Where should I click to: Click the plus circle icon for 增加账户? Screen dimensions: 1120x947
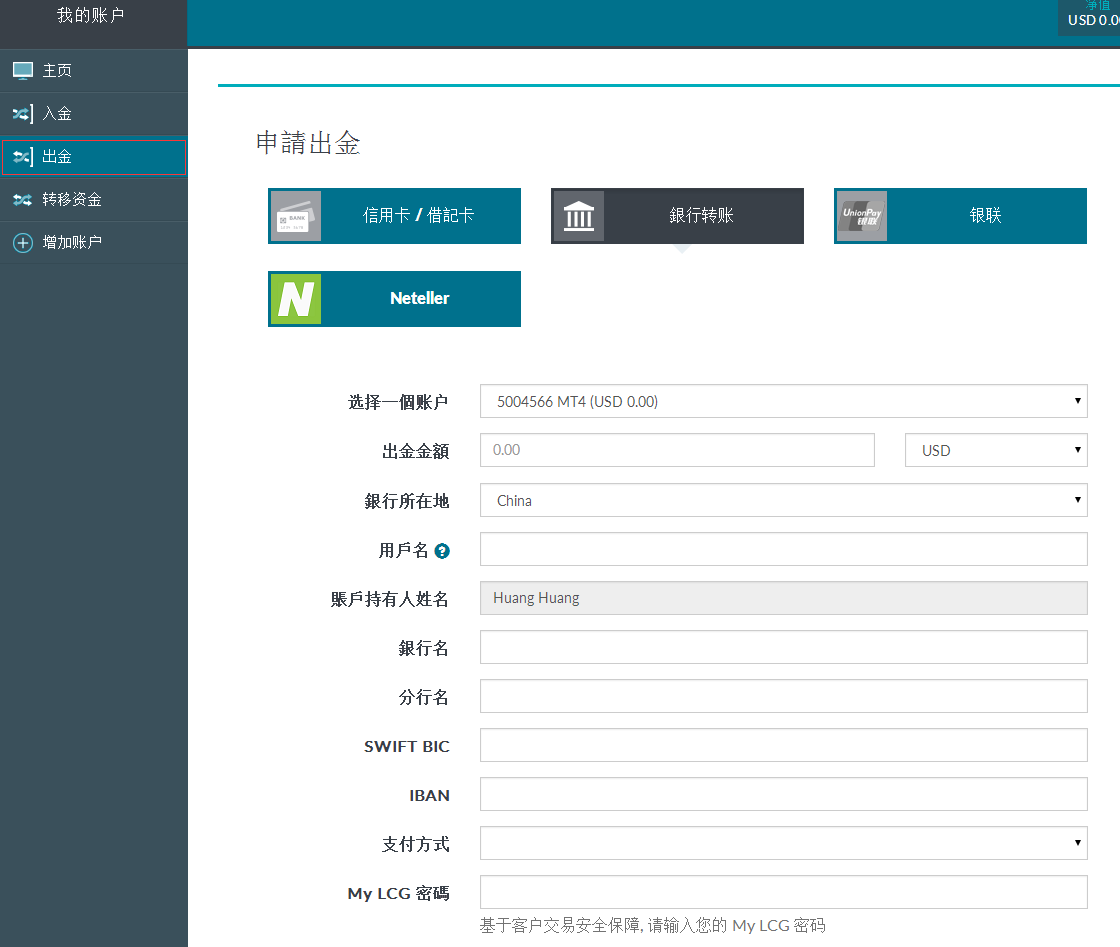point(22,243)
